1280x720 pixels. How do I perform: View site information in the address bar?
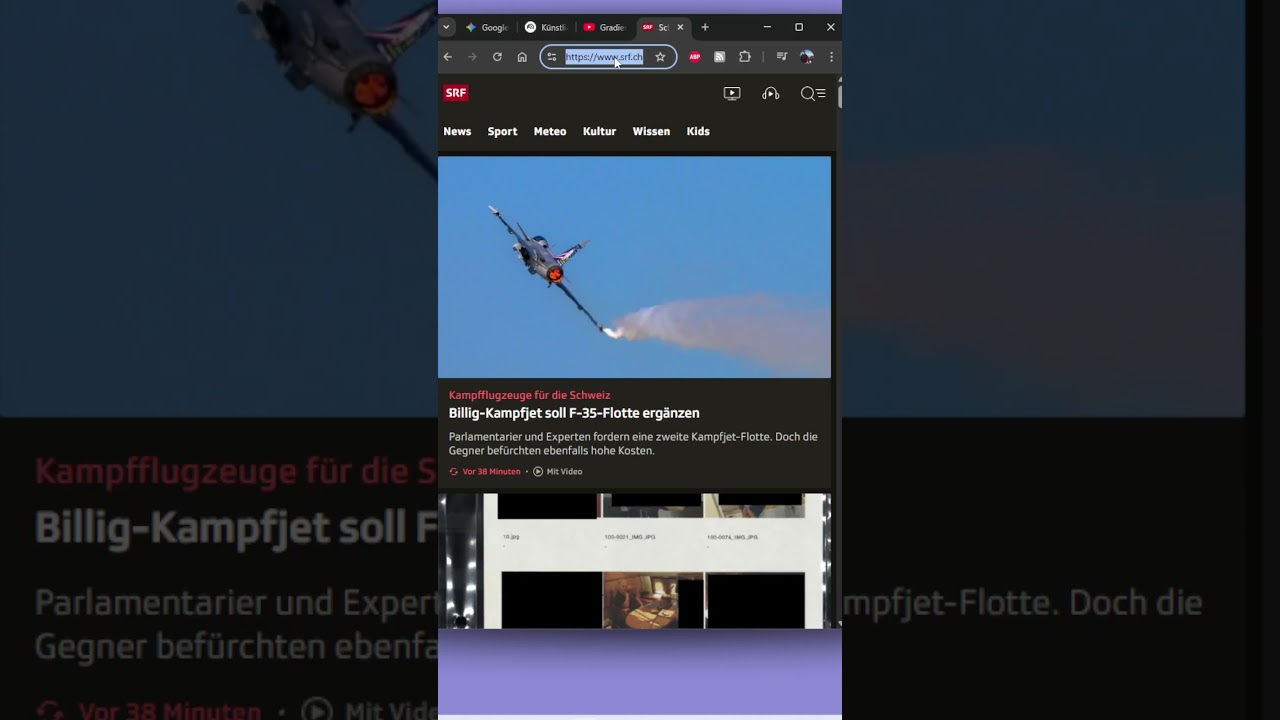[x=552, y=57]
